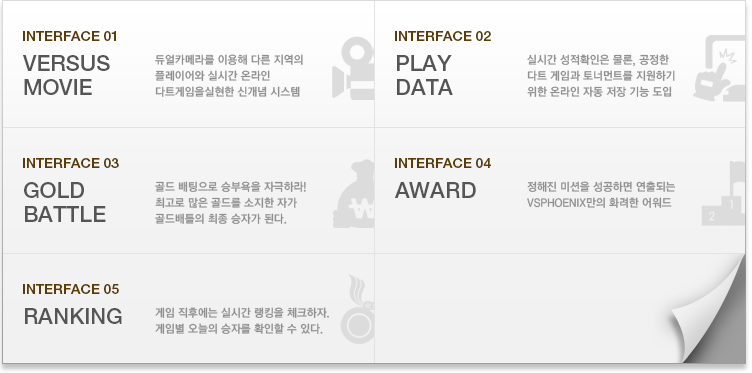This screenshot has width=752, height=373.
Task: Click the Play Data Korean description text
Action: click(601, 76)
